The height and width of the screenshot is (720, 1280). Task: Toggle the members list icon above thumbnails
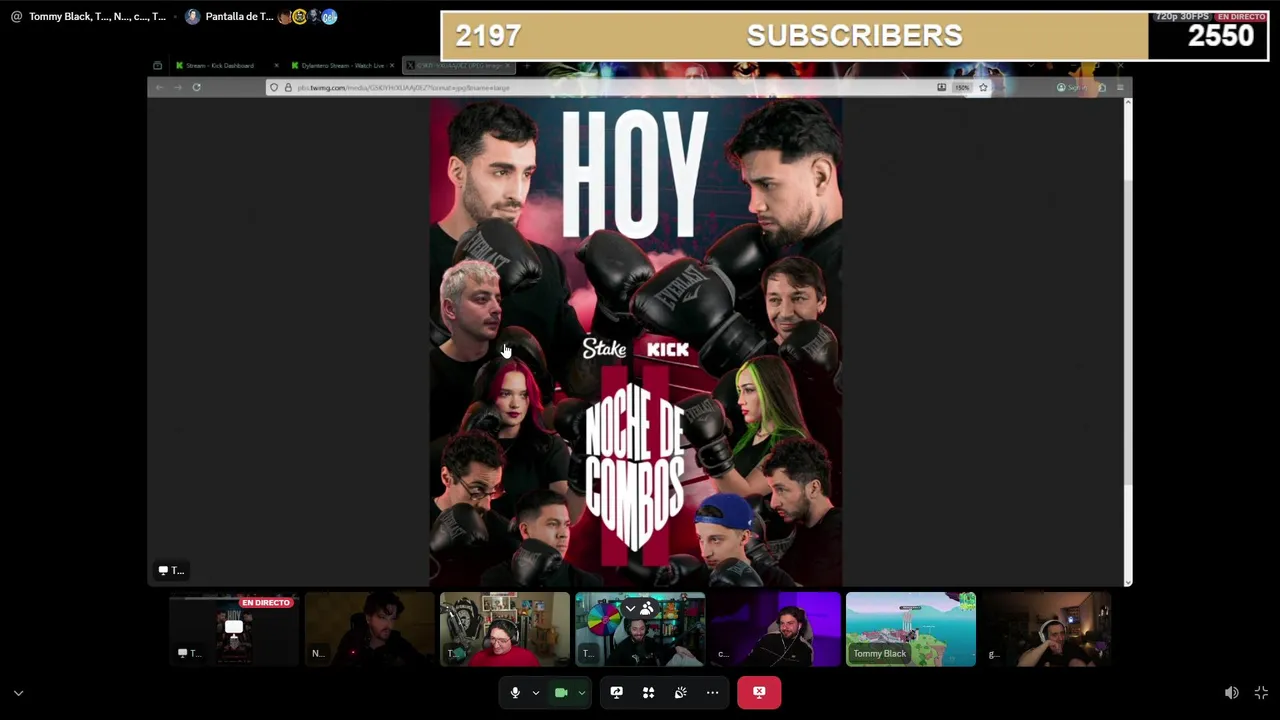[647, 608]
